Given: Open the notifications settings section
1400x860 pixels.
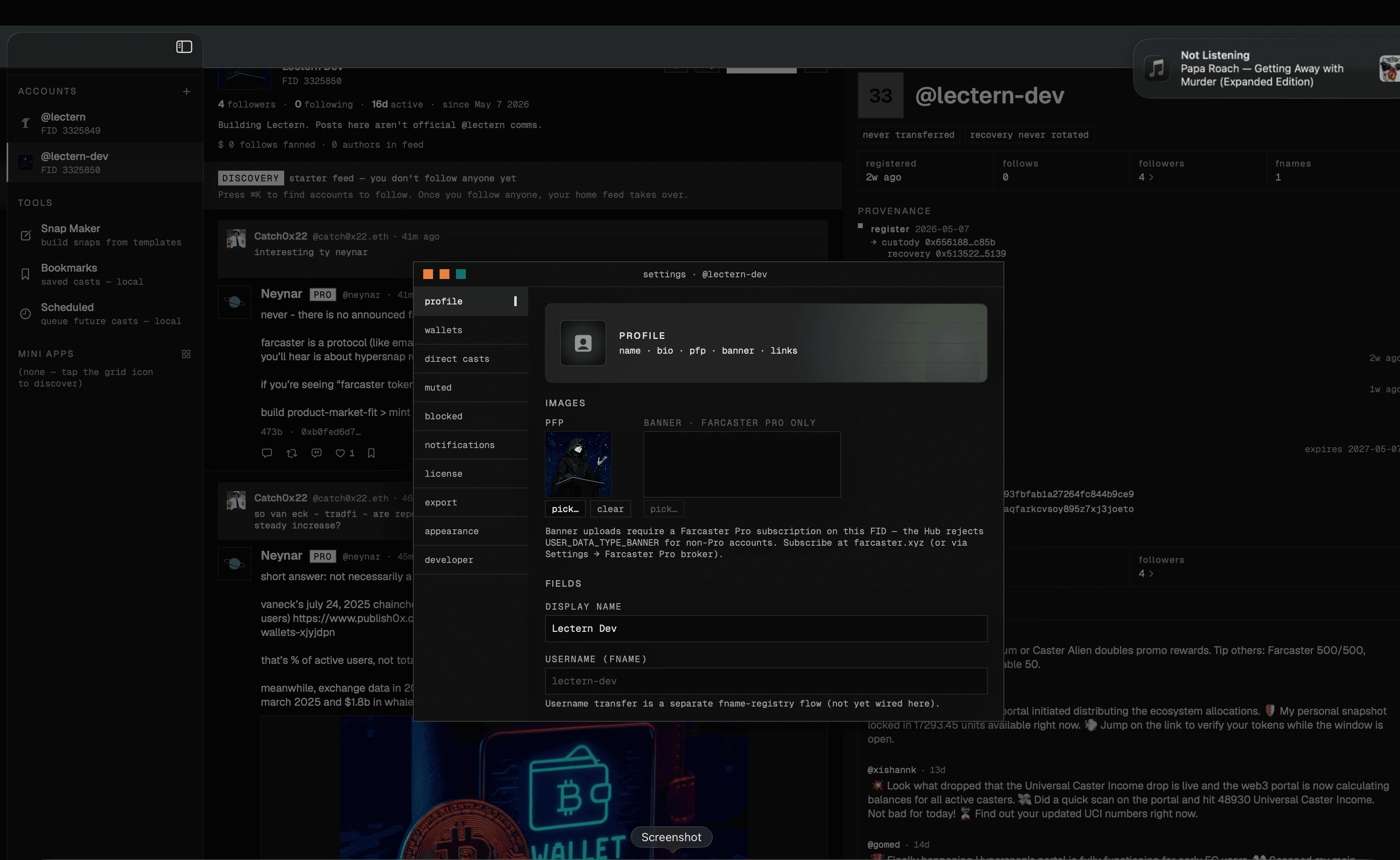Looking at the screenshot, I should (471, 445).
